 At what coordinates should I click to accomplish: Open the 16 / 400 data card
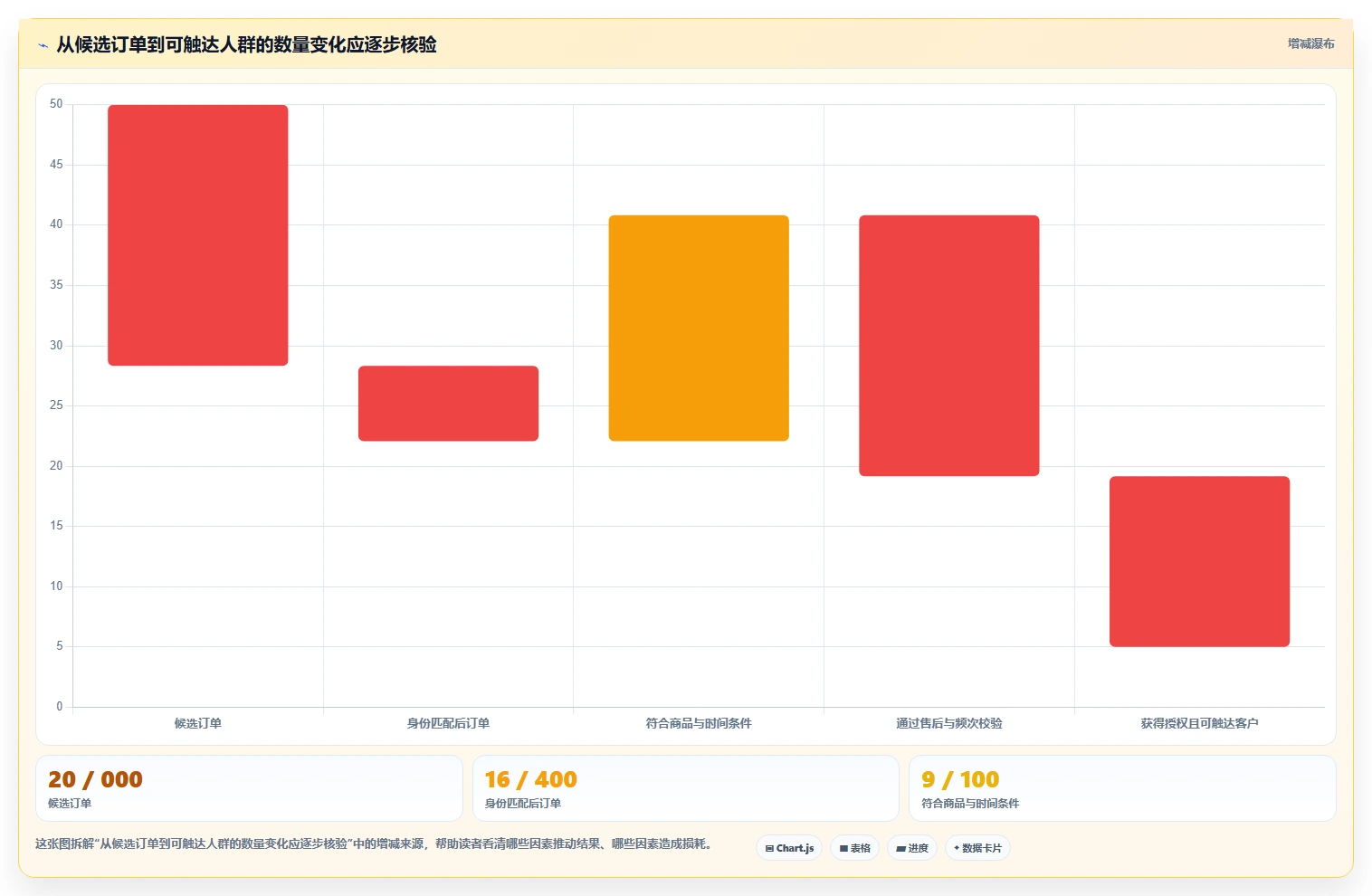[x=686, y=788]
